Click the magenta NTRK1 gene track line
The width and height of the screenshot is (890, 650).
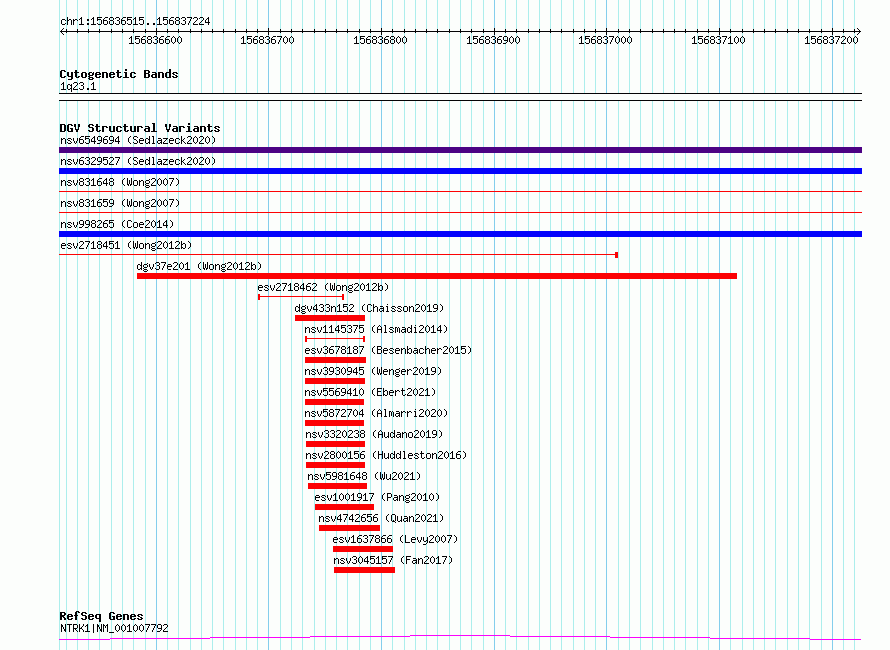(460, 638)
